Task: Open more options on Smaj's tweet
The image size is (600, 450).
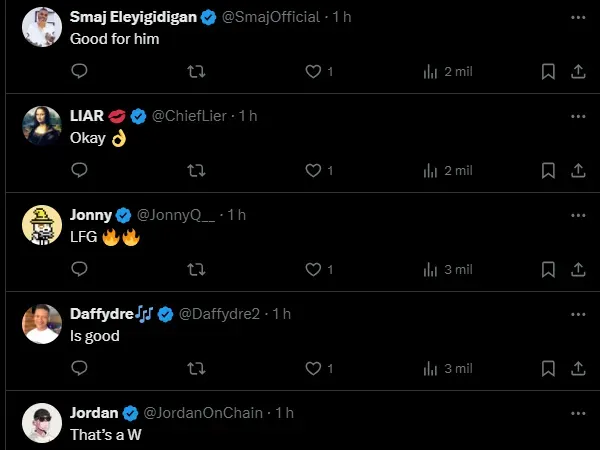Action: click(x=577, y=17)
